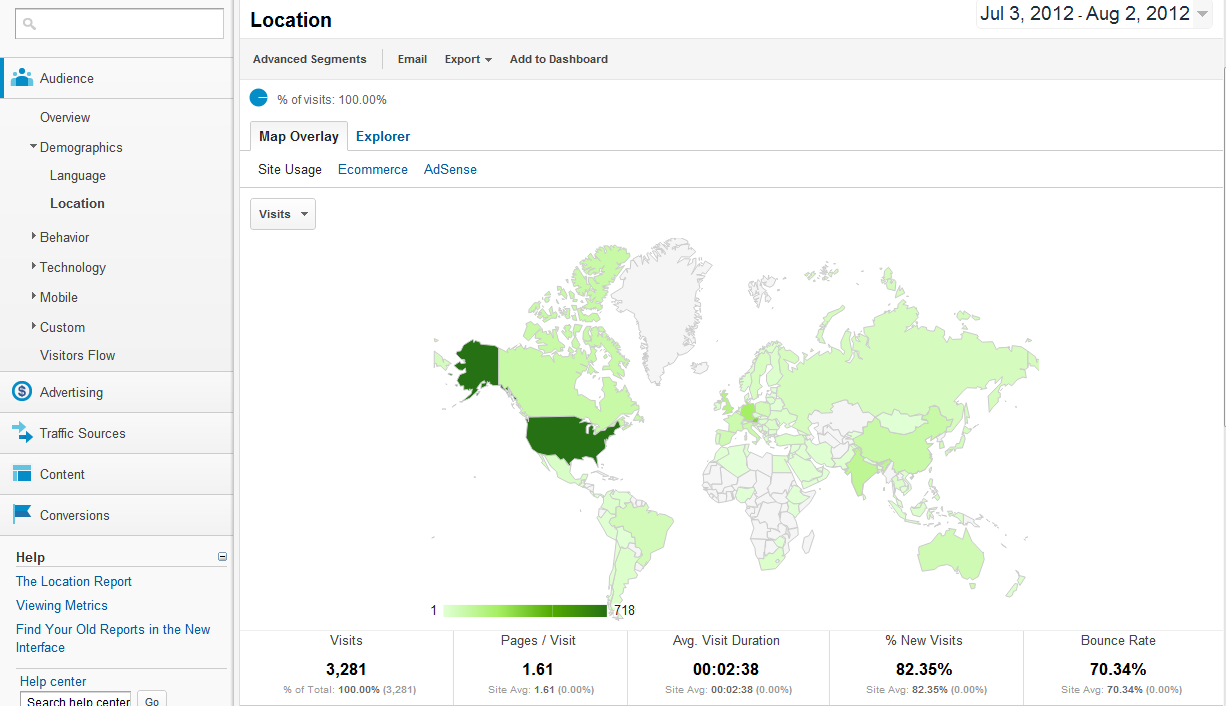Open the Visits metric dropdown

[x=283, y=214]
